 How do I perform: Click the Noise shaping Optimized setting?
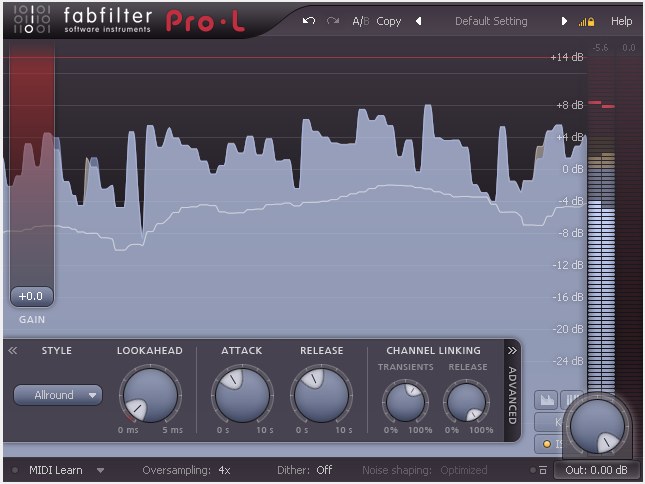coord(425,470)
